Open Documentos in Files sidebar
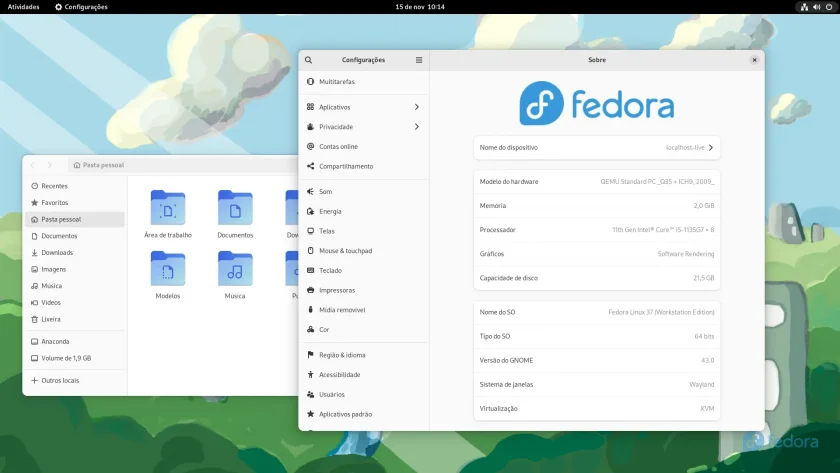Image resolution: width=840 pixels, height=473 pixels. [x=75, y=236]
